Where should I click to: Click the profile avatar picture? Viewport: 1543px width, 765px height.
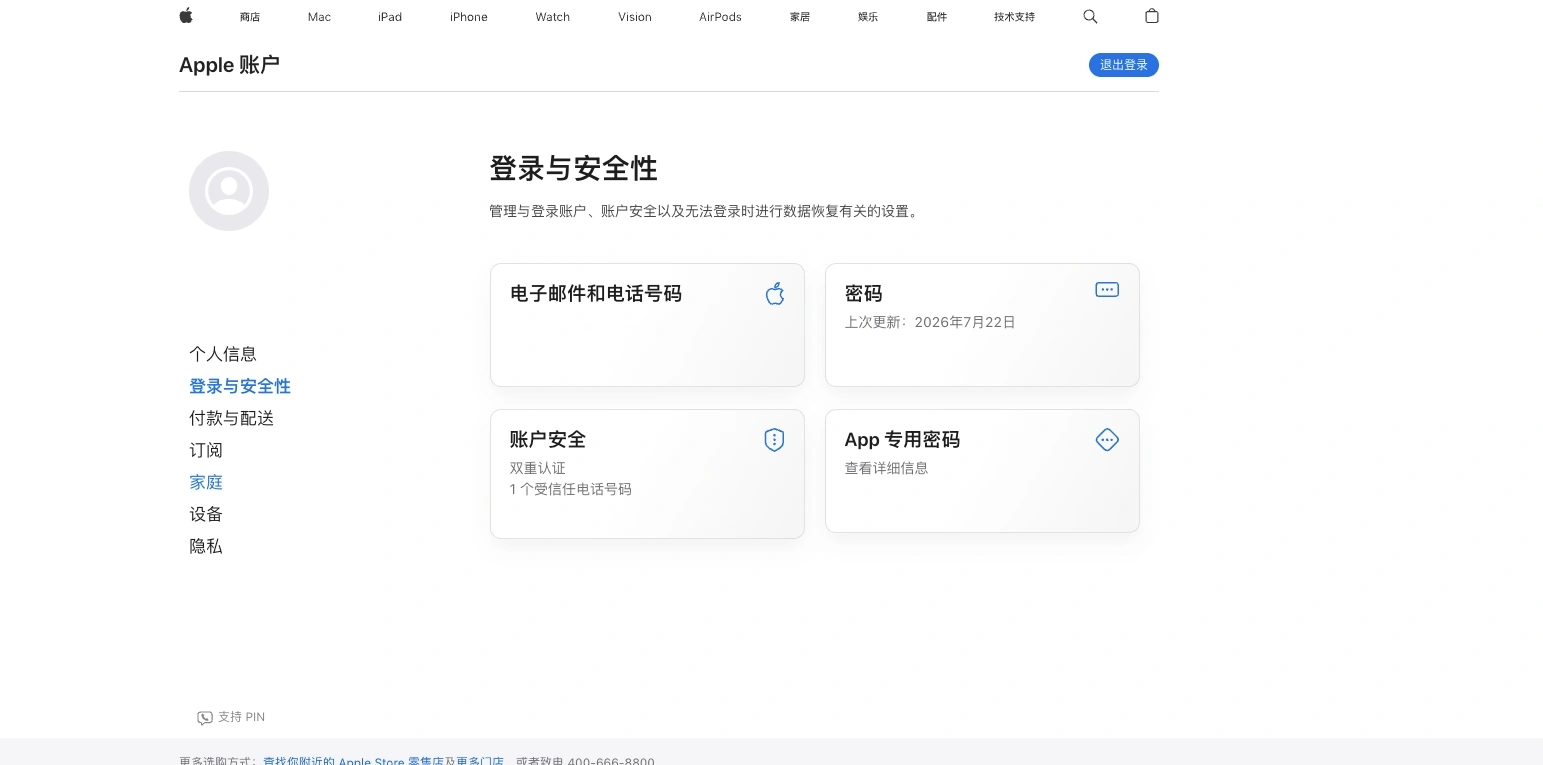coord(229,191)
